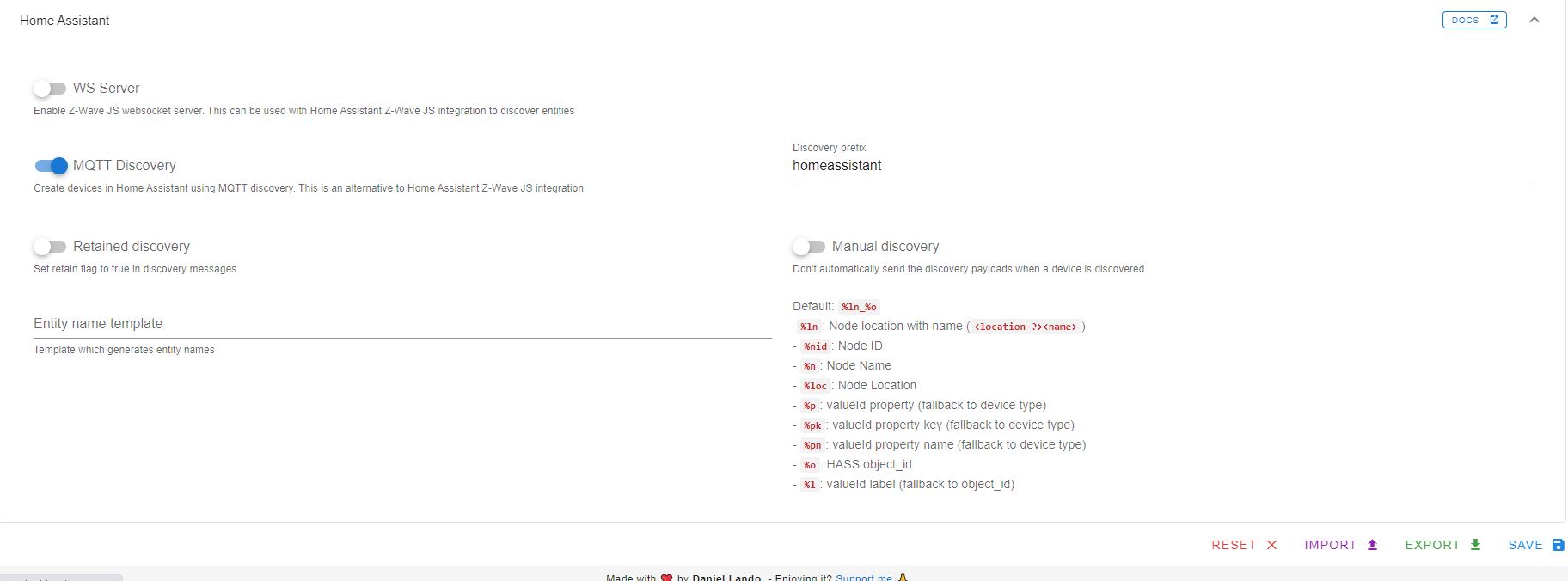Click the %n Node Name placeholder
Image resolution: width=1568 pixels, height=581 pixels.
point(810,366)
